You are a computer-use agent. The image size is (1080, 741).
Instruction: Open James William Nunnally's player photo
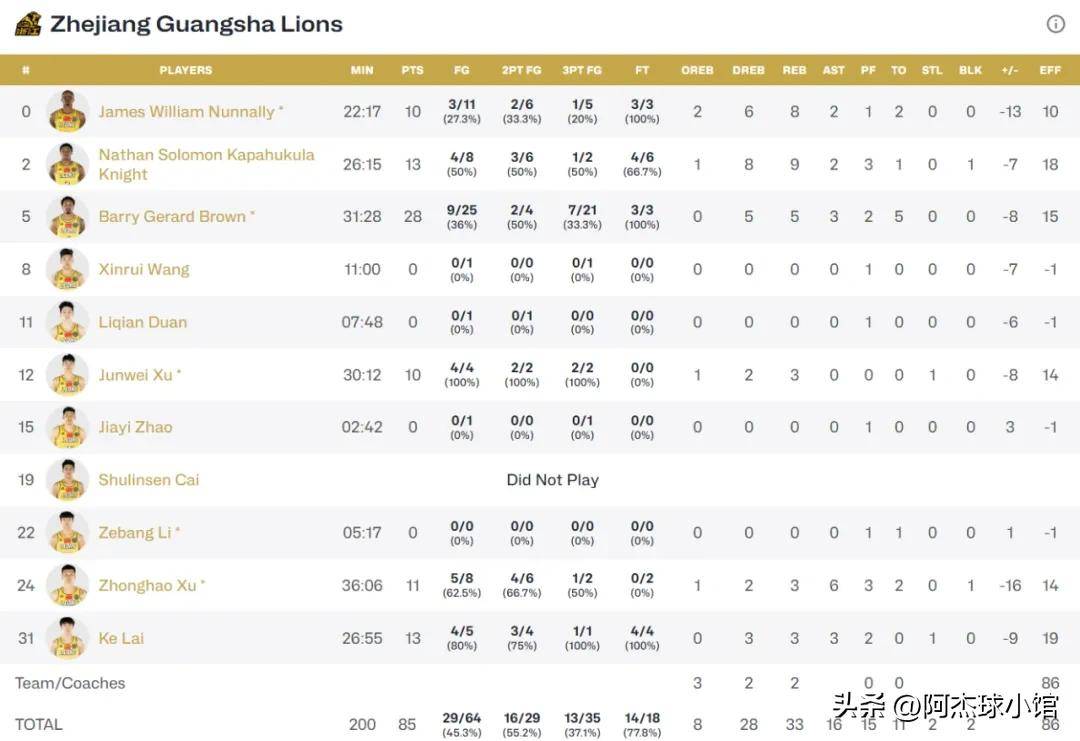tap(68, 111)
